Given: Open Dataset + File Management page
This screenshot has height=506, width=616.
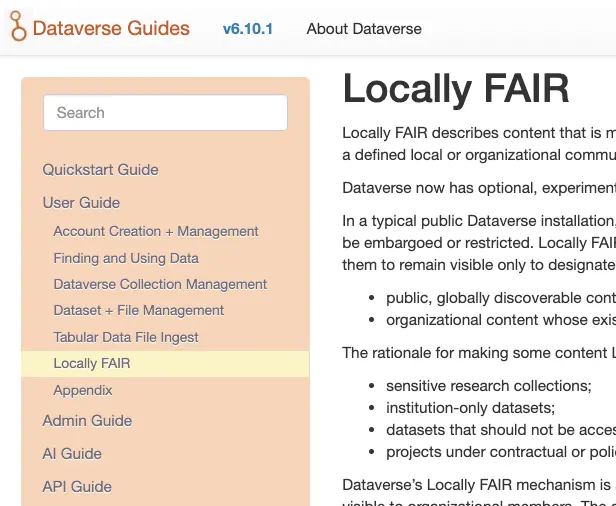Looking at the screenshot, I should (x=139, y=310).
